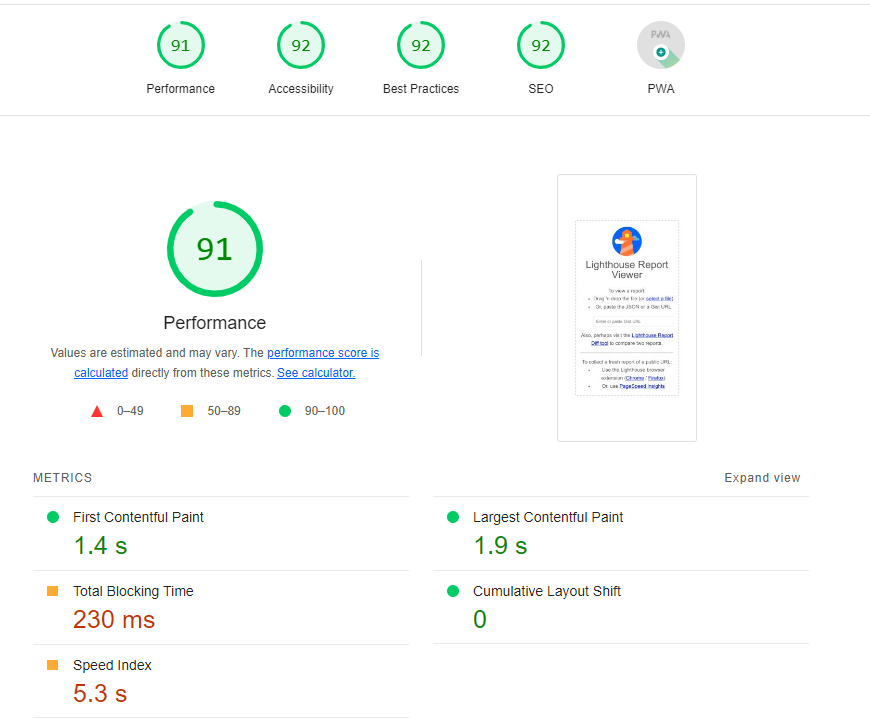Click the 5.3 s Speed Index value
Viewport: 870px width, 727px height.
coord(100,694)
